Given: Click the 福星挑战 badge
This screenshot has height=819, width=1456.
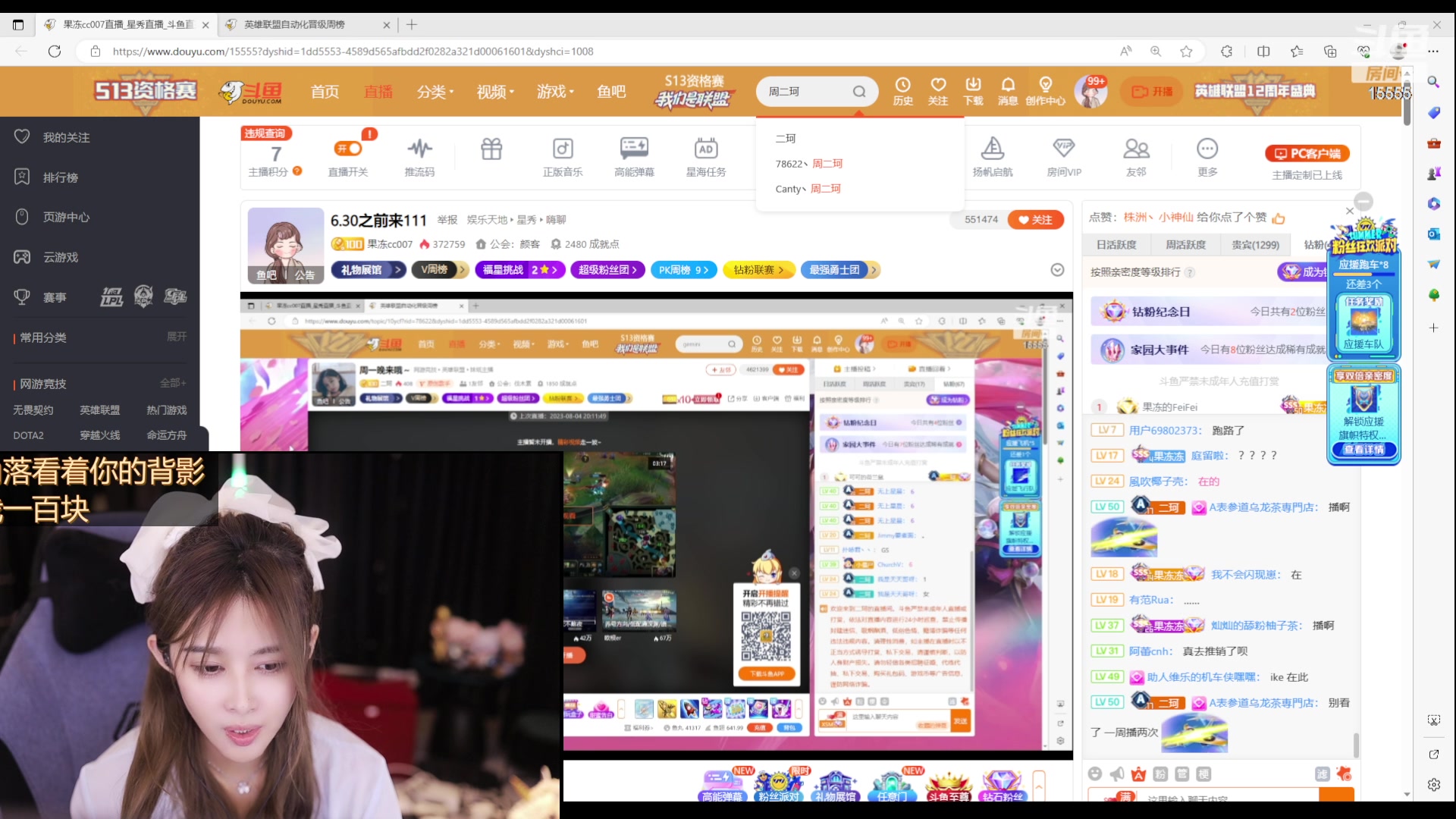Looking at the screenshot, I should pos(520,270).
